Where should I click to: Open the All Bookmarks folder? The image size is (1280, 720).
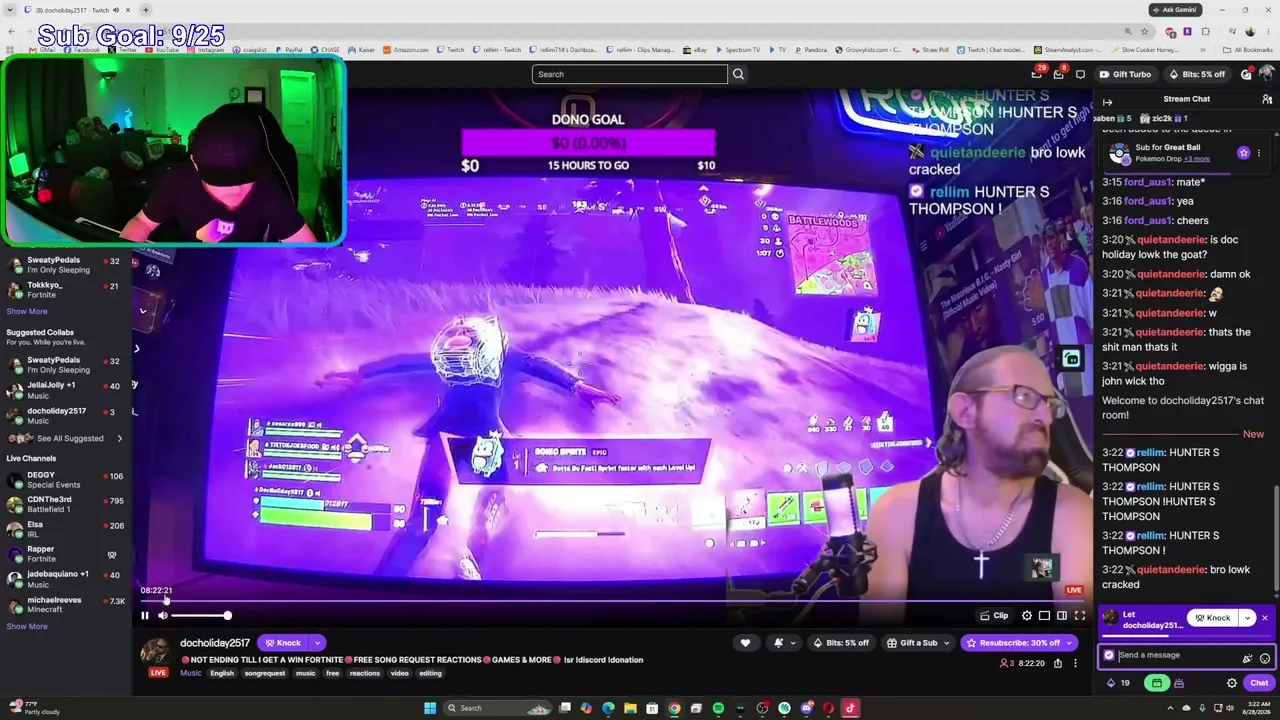(x=1247, y=49)
